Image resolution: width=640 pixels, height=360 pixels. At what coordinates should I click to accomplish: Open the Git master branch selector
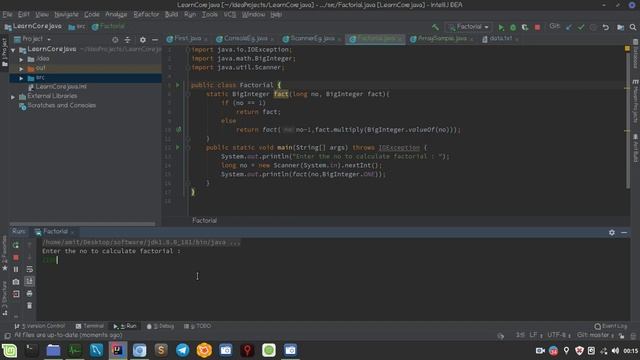tap(595, 335)
